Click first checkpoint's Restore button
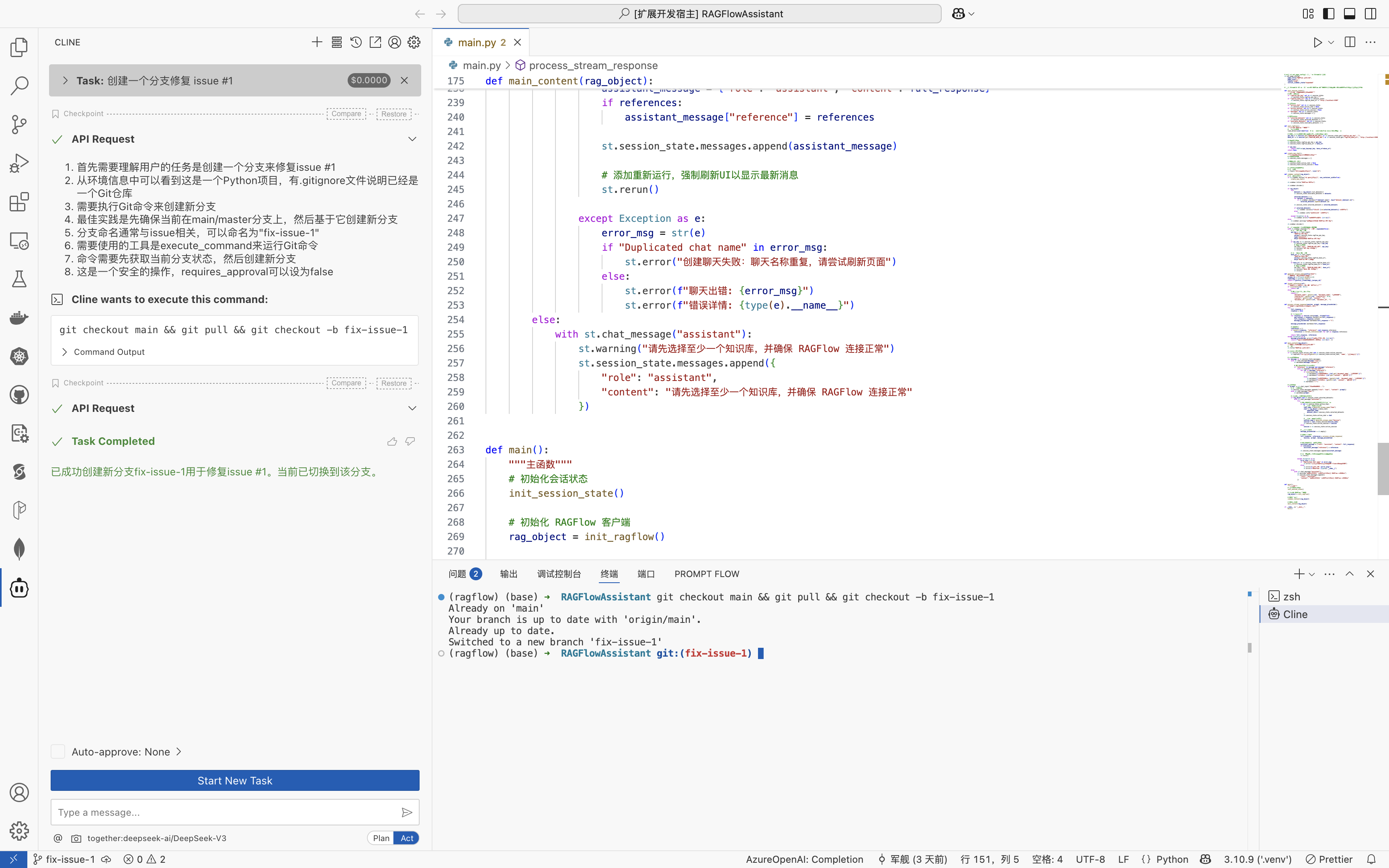The height and width of the screenshot is (868, 1389). point(394,114)
